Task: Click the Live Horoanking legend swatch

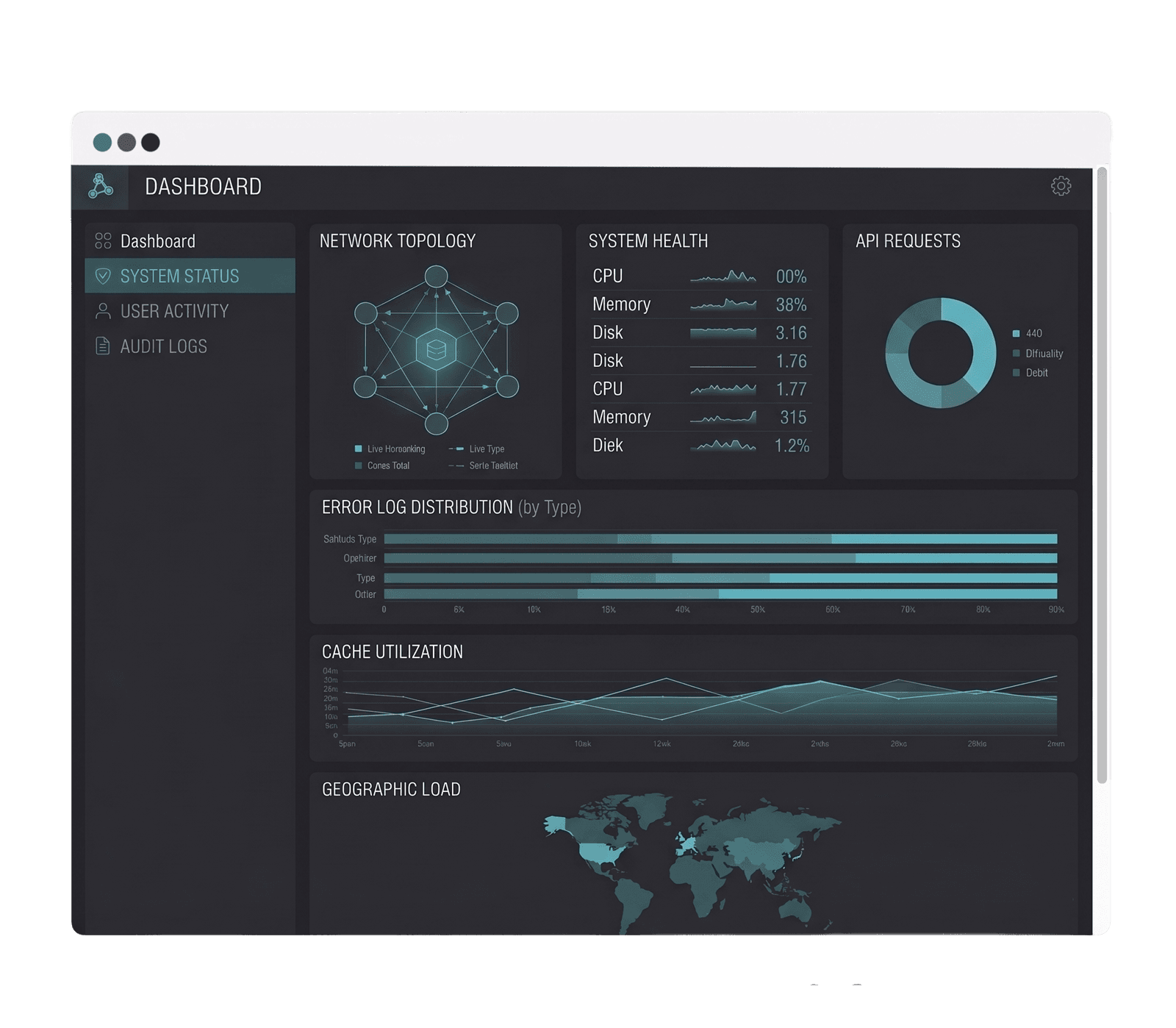Action: tap(358, 449)
